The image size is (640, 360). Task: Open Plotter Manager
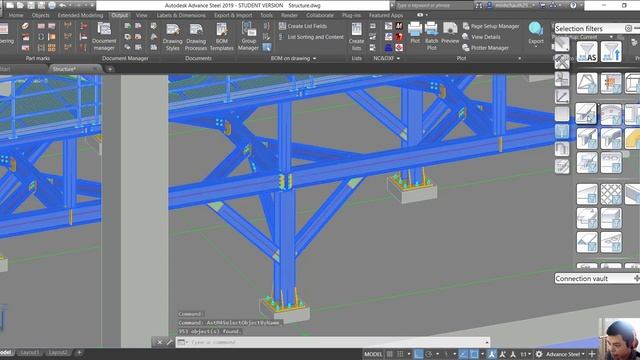[485, 48]
